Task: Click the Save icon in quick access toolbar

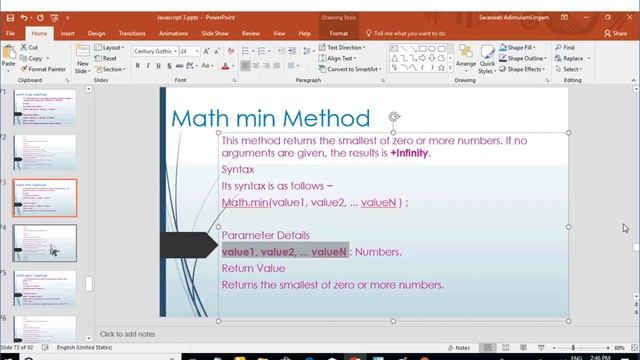Action: point(10,18)
